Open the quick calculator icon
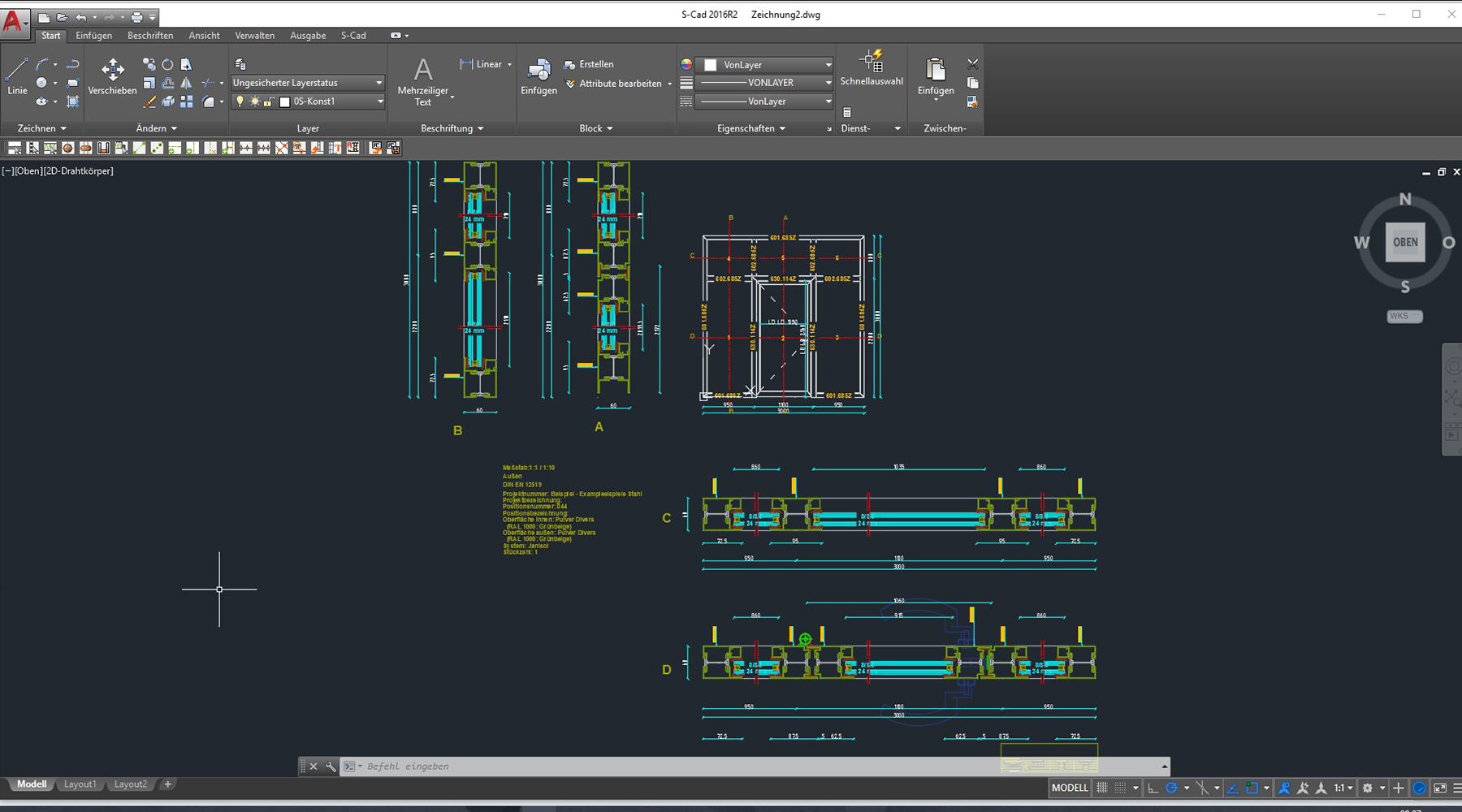The image size is (1462, 812). click(846, 112)
